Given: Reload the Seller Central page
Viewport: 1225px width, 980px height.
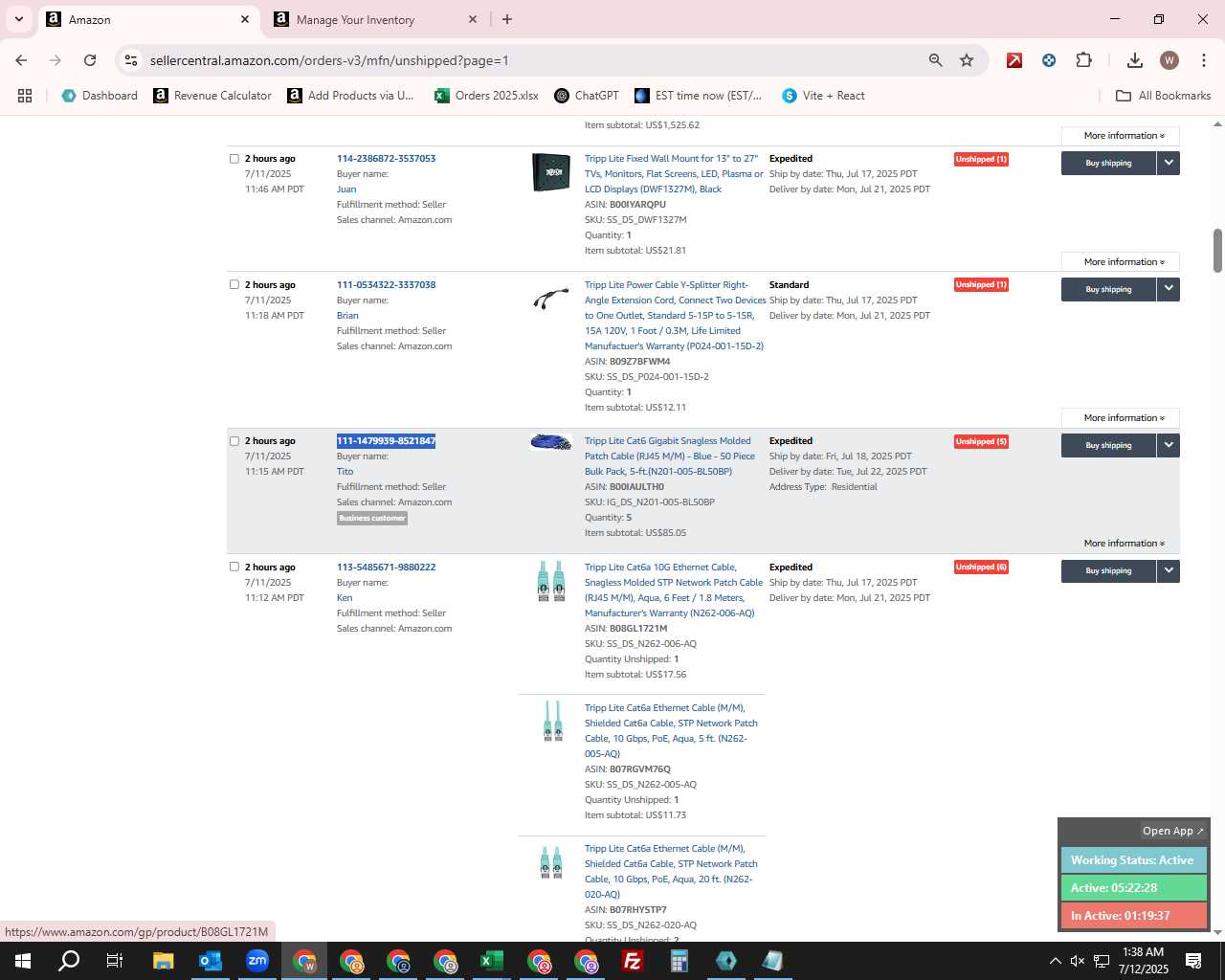Looking at the screenshot, I should [90, 60].
